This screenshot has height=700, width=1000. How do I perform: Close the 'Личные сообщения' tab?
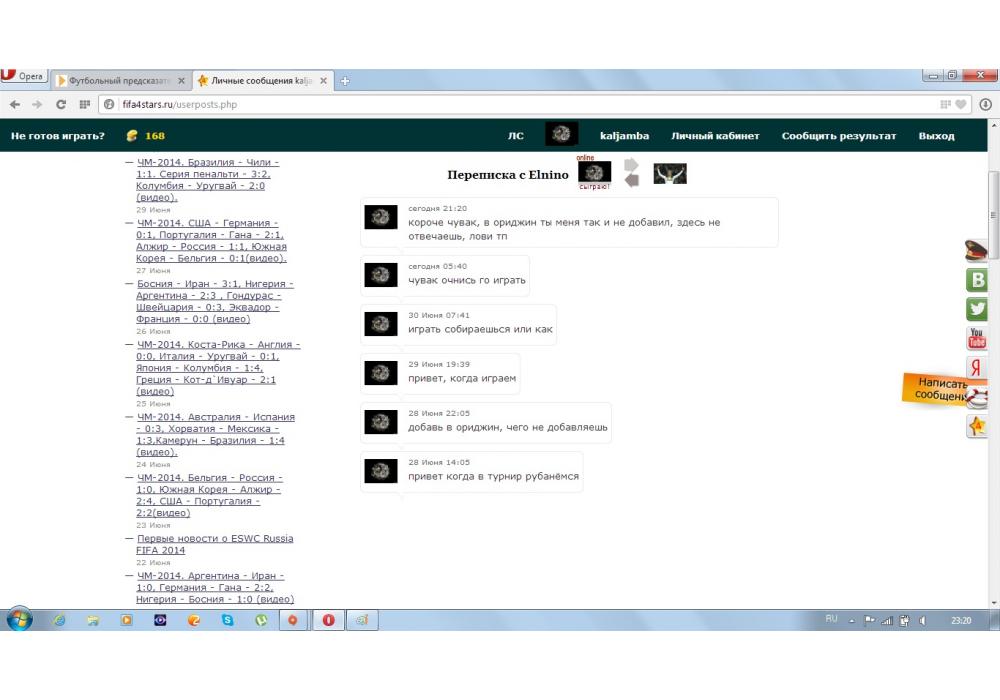tap(323, 81)
